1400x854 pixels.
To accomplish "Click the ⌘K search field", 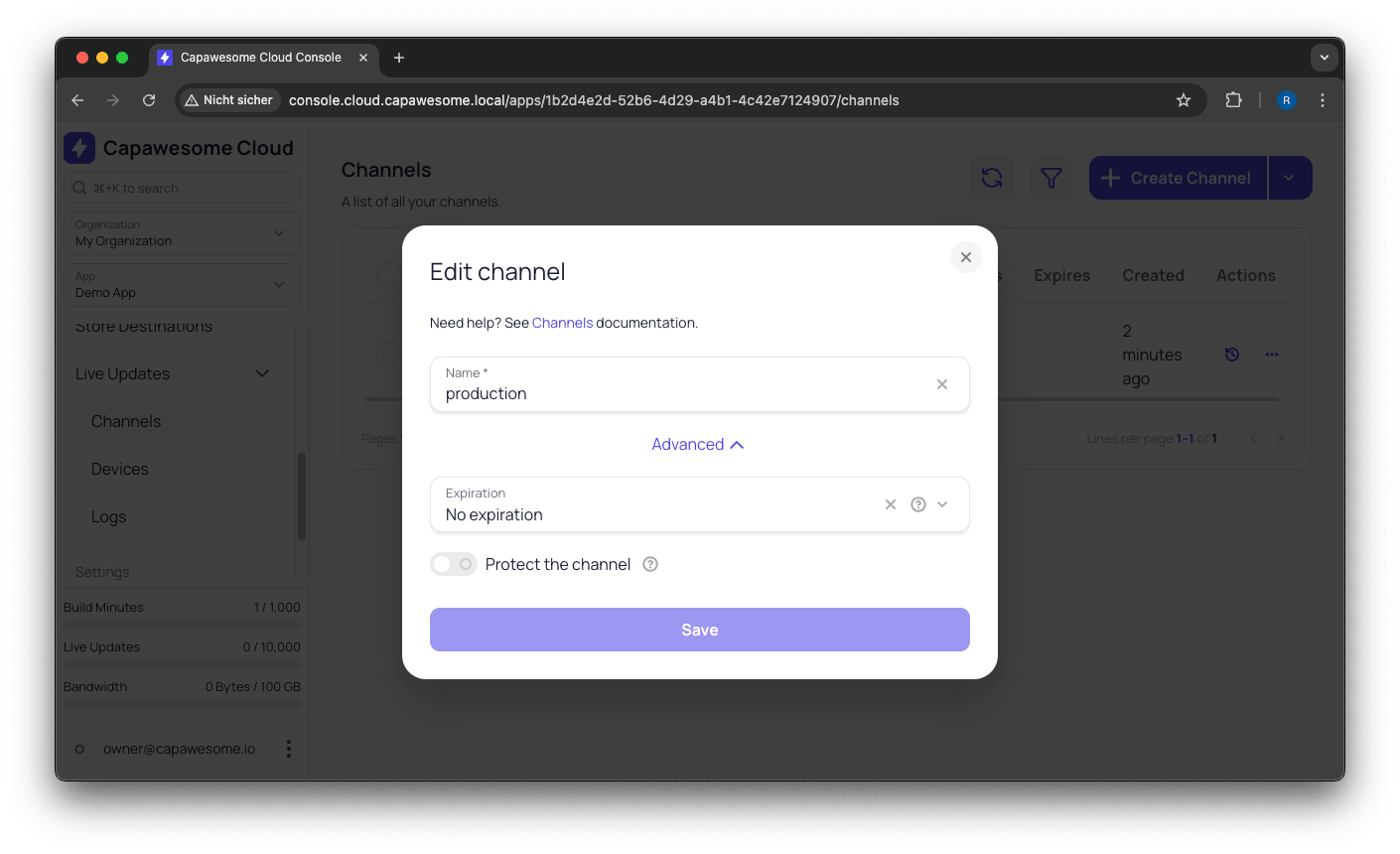I will point(182,188).
